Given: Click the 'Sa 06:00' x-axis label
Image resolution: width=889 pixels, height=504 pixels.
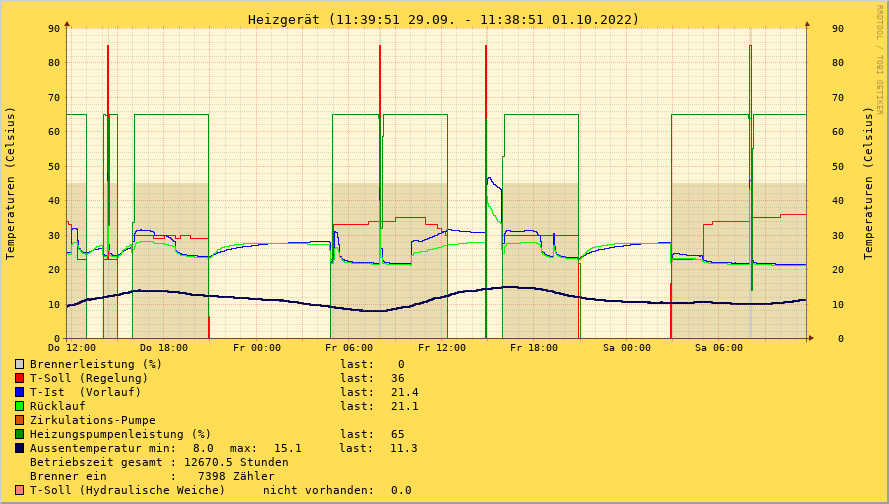Looking at the screenshot, I should tap(719, 348).
